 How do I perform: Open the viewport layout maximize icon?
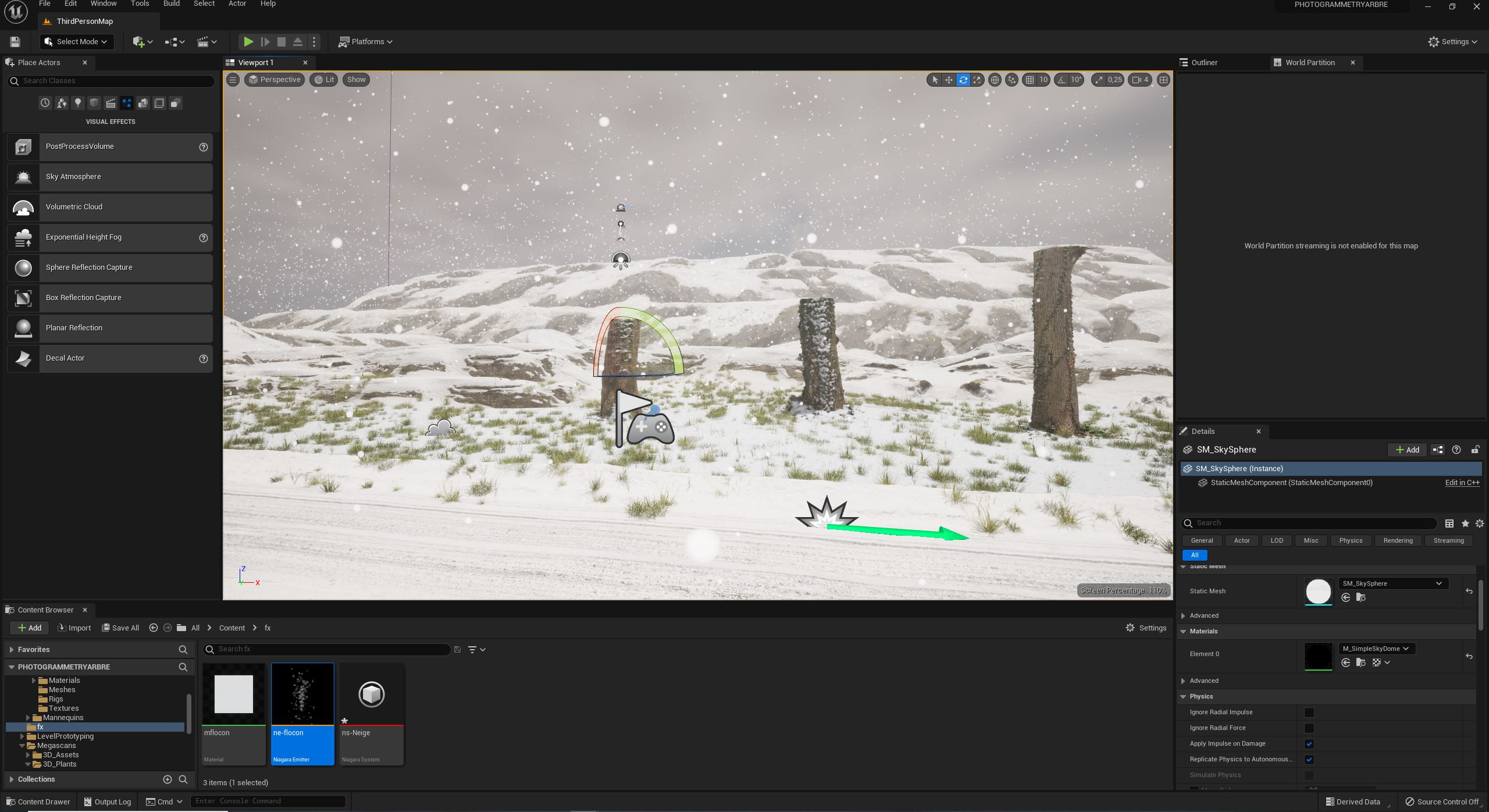tap(1163, 80)
